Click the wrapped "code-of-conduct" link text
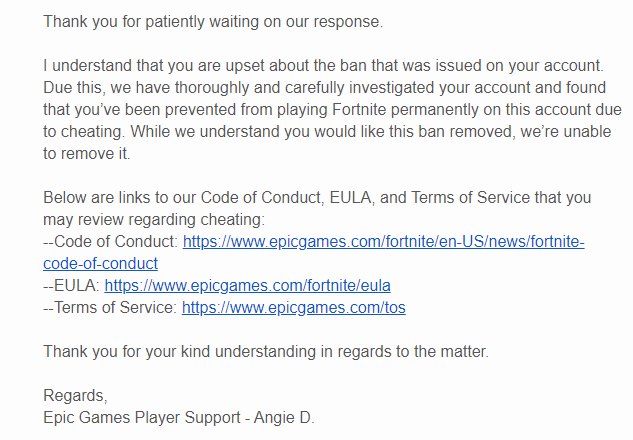 [x=101, y=263]
